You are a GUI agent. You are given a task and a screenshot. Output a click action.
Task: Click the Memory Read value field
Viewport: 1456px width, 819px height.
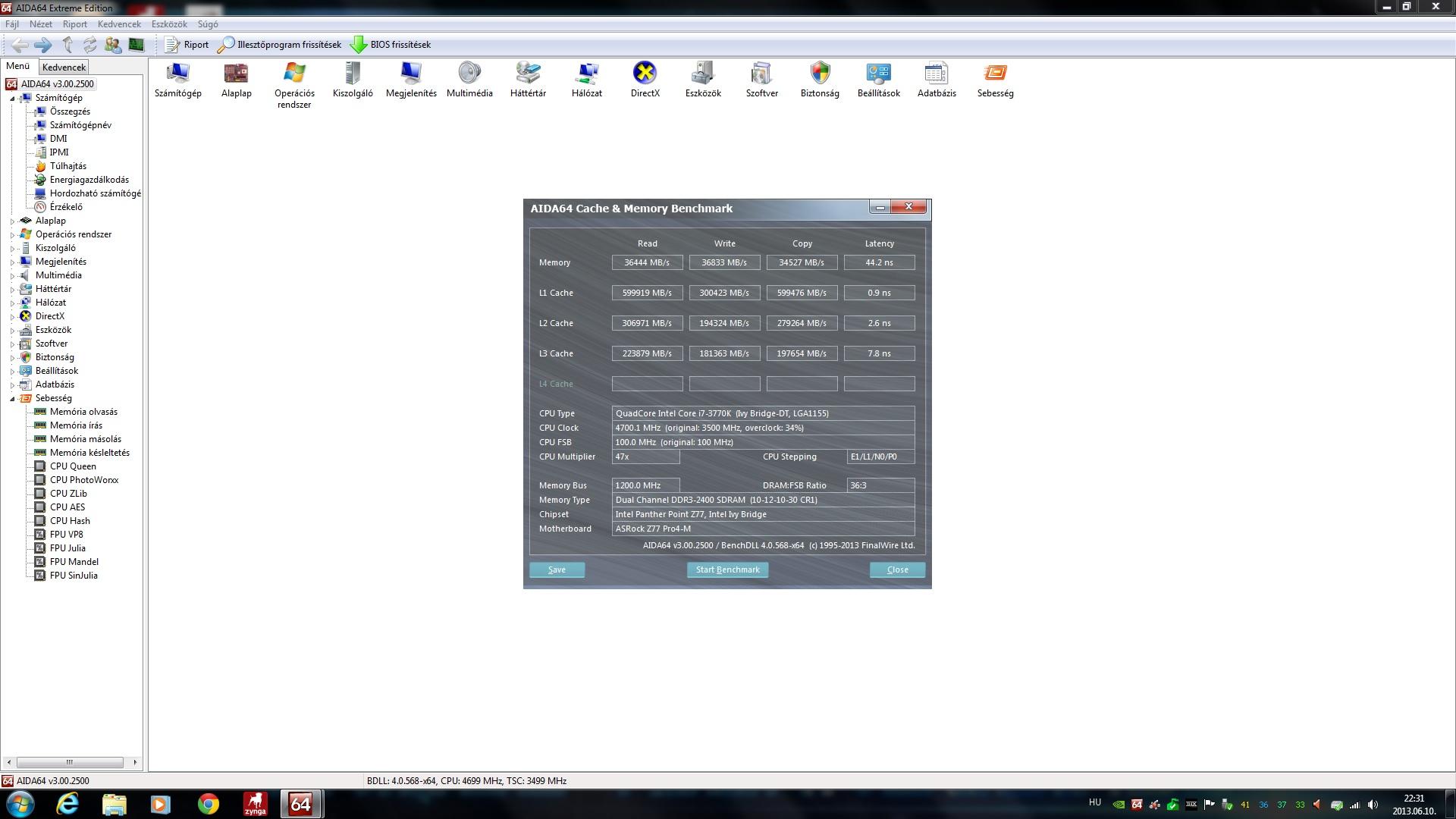pos(647,262)
